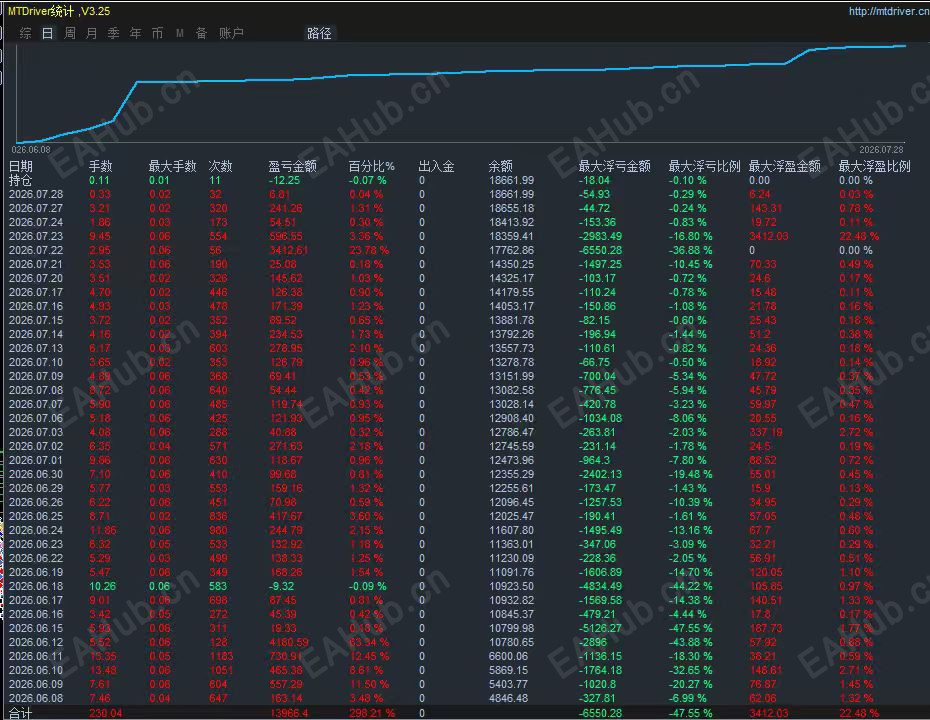Select the 年 yearly tab
930x720 pixels.
(135, 33)
